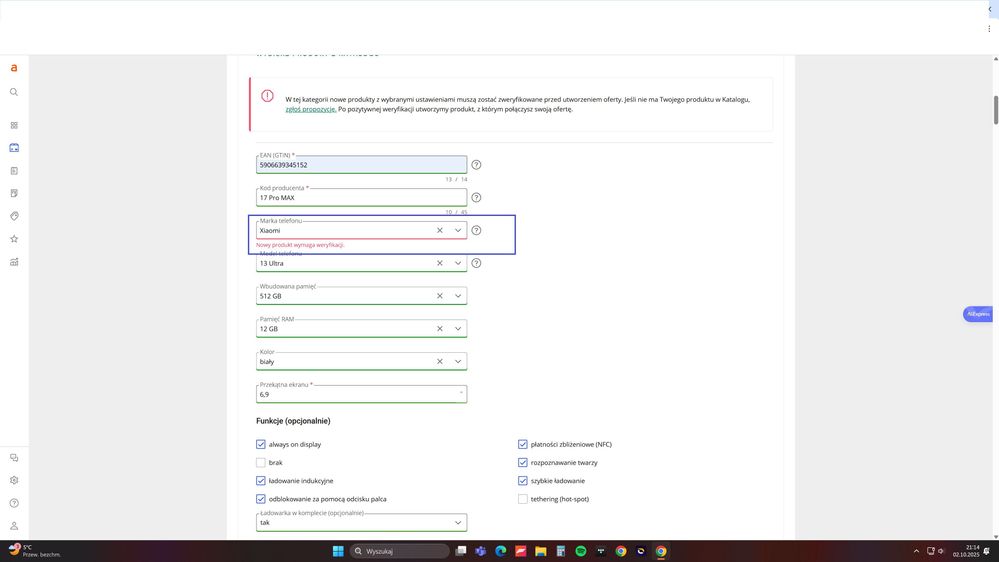Image resolution: width=999 pixels, height=562 pixels.
Task: Click the Przekątna ekranu input field
Action: 355,394
